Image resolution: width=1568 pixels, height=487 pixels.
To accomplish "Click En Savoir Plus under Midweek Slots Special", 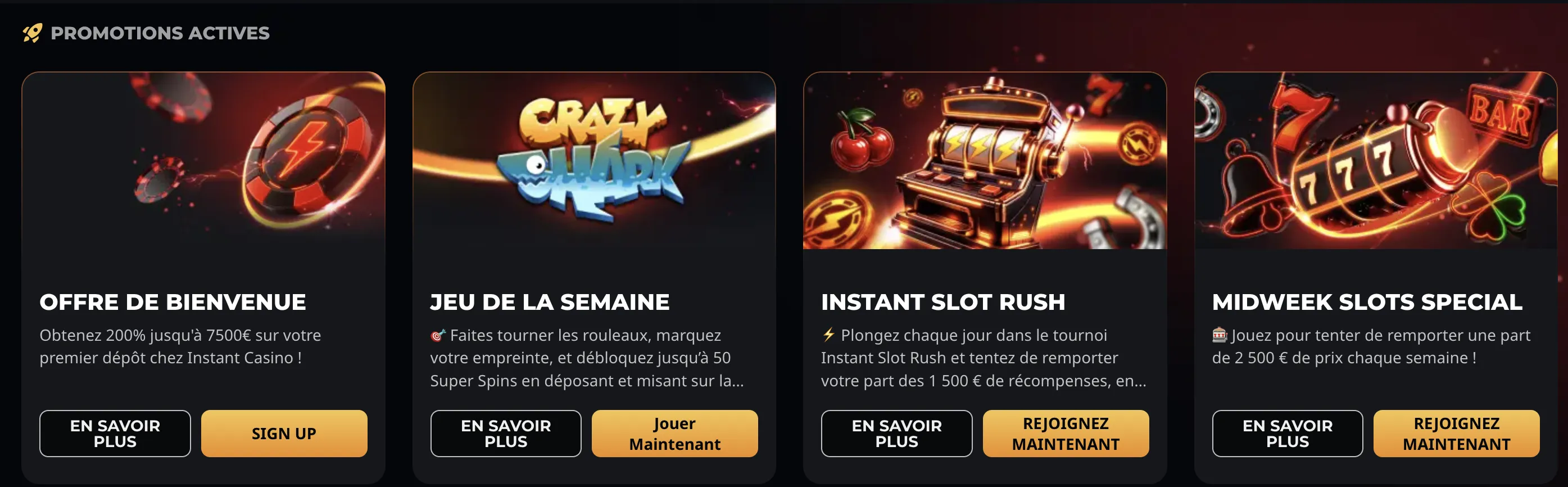I will pos(1288,434).
